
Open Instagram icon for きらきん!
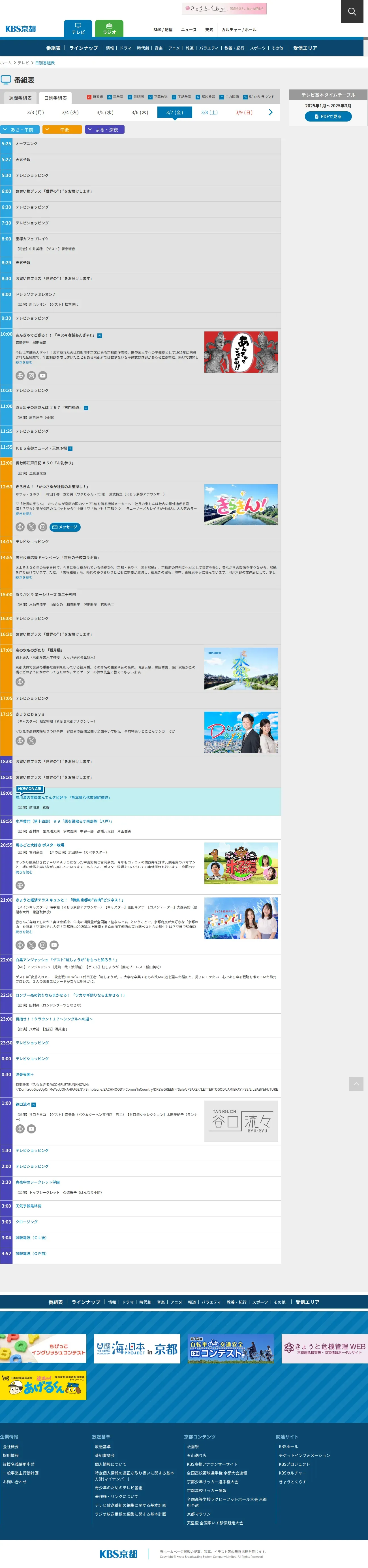pos(42,527)
